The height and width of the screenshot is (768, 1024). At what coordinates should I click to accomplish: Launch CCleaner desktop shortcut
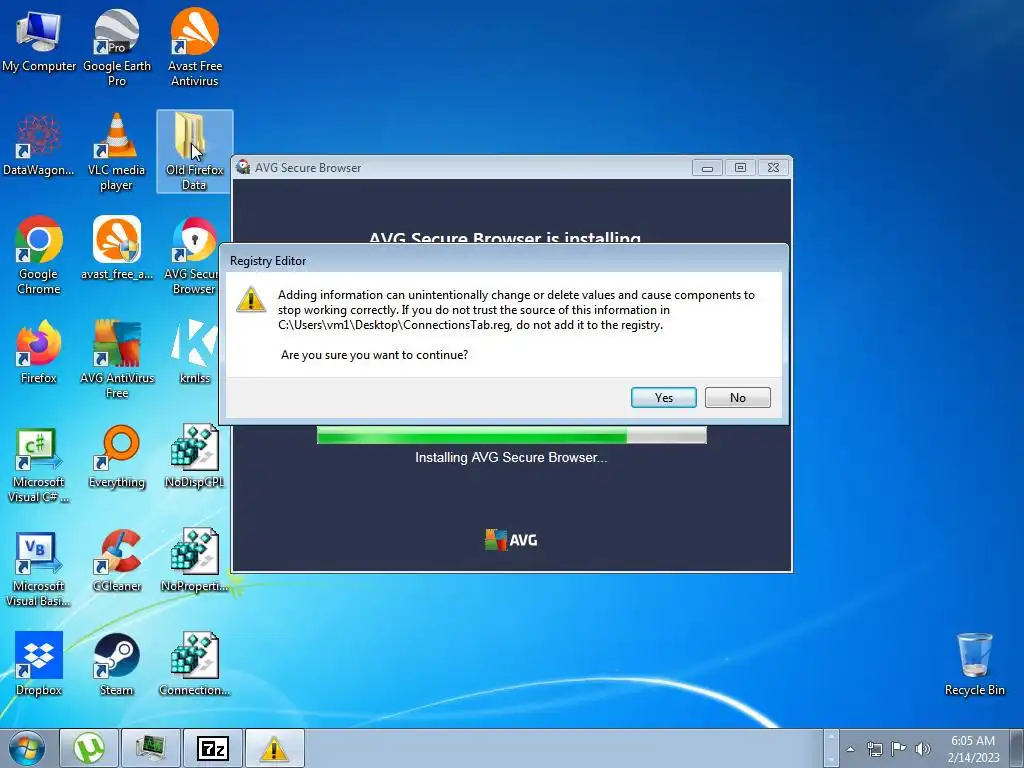coord(117,560)
